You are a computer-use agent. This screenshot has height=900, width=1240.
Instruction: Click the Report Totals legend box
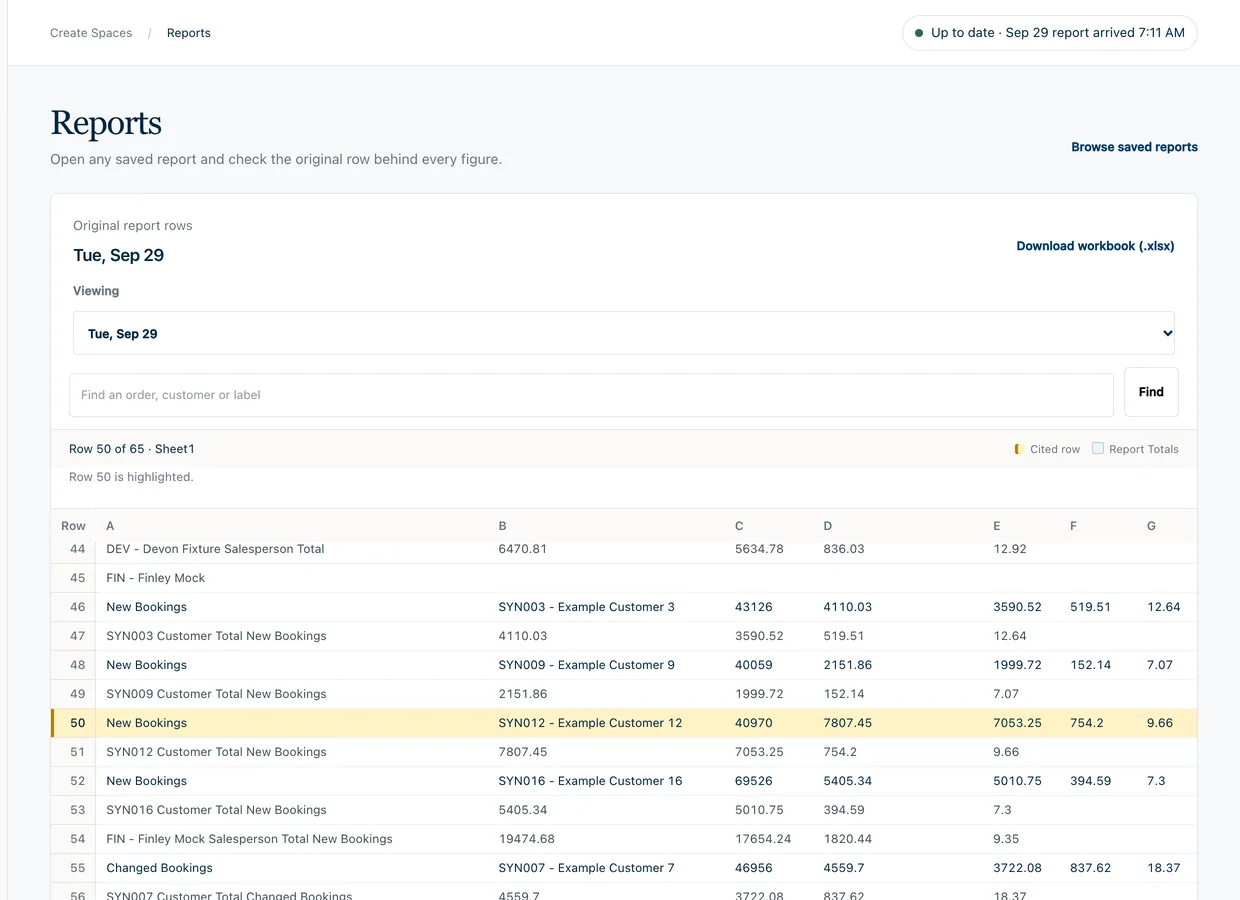[x=1098, y=449]
